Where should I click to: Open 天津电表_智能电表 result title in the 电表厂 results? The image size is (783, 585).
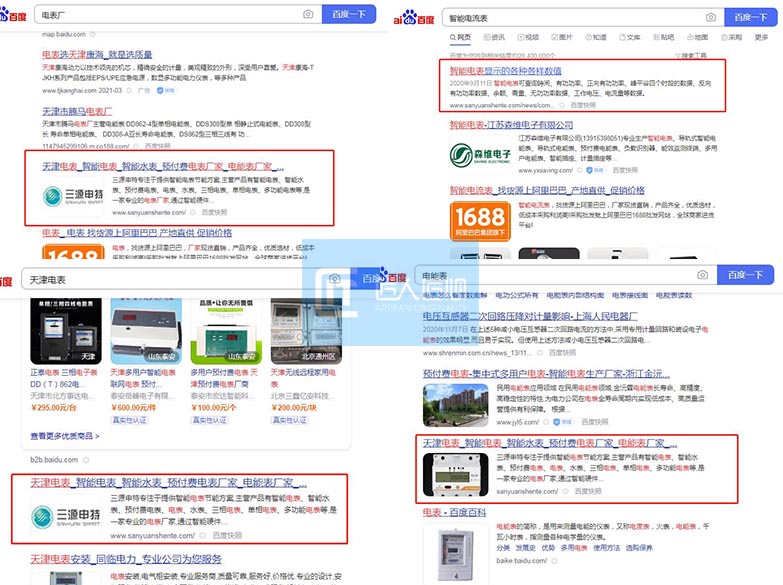(x=163, y=166)
